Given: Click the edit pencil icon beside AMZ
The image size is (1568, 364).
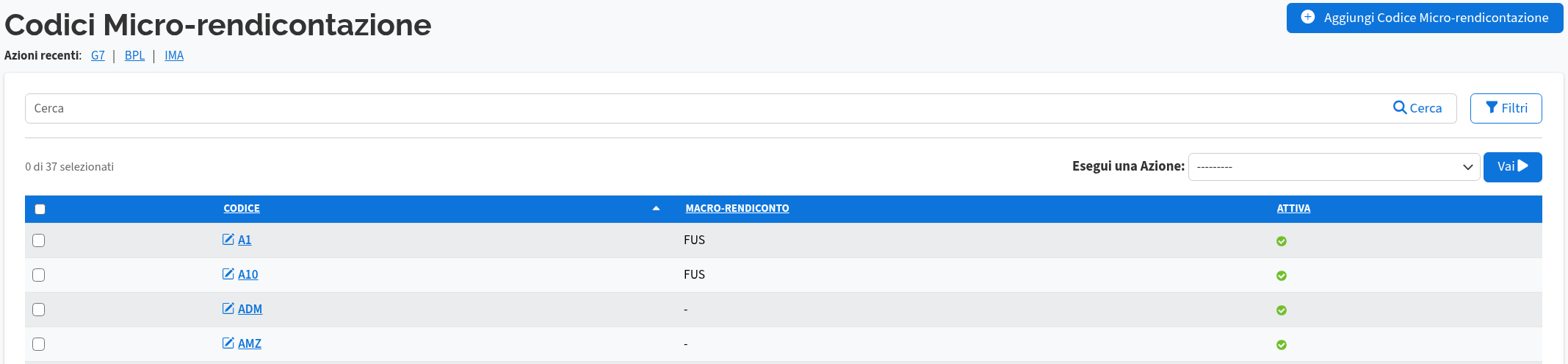Looking at the screenshot, I should click(228, 343).
